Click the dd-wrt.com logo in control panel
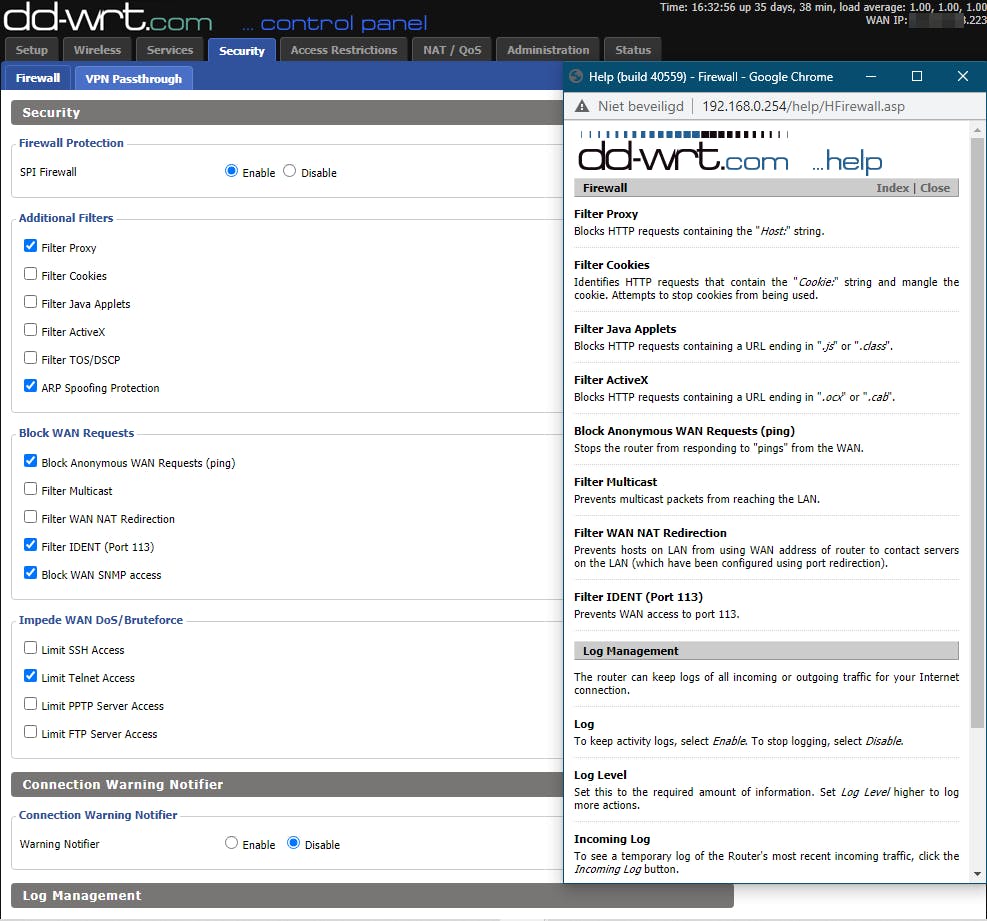 tap(108, 17)
